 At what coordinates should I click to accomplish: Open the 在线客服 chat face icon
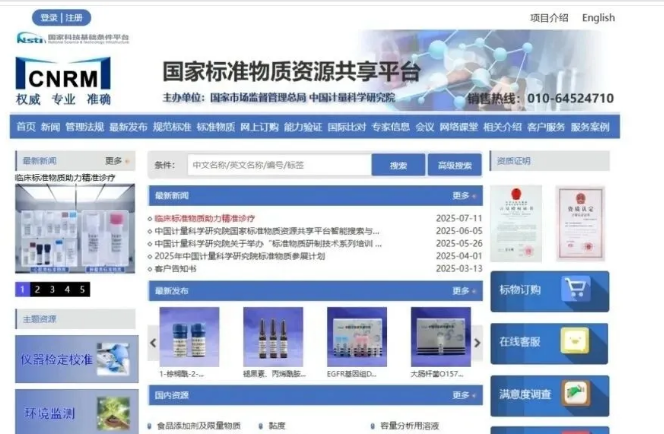(x=575, y=340)
